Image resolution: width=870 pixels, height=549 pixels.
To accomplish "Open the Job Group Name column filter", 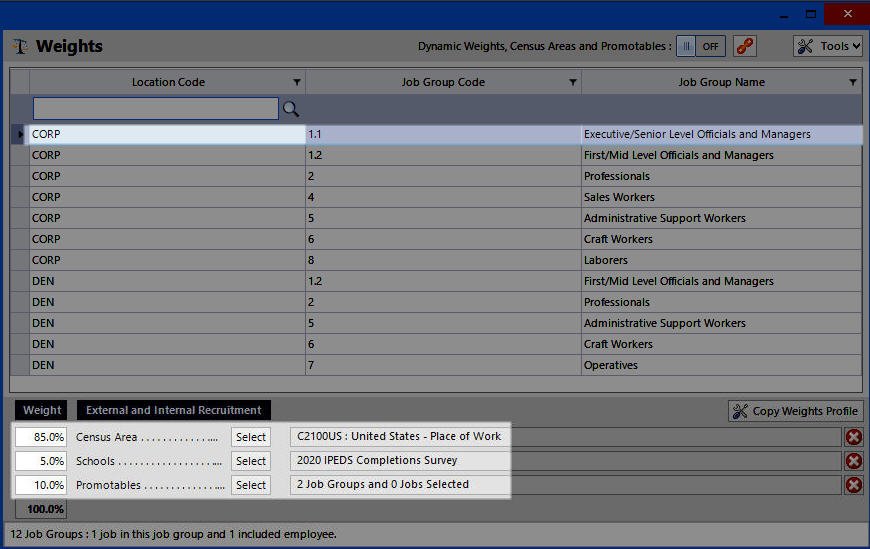I will [853, 82].
